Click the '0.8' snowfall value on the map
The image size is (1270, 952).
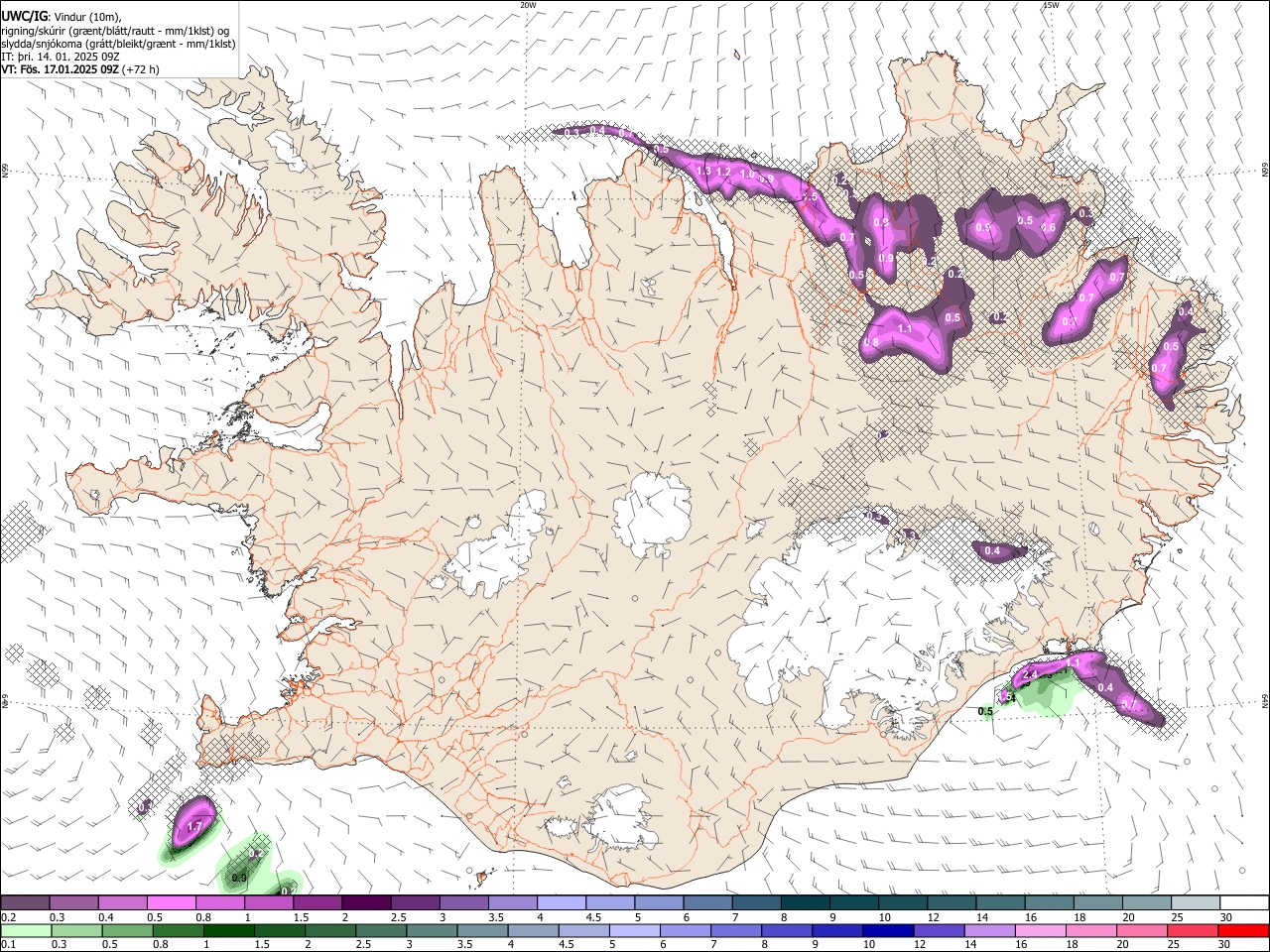(872, 342)
